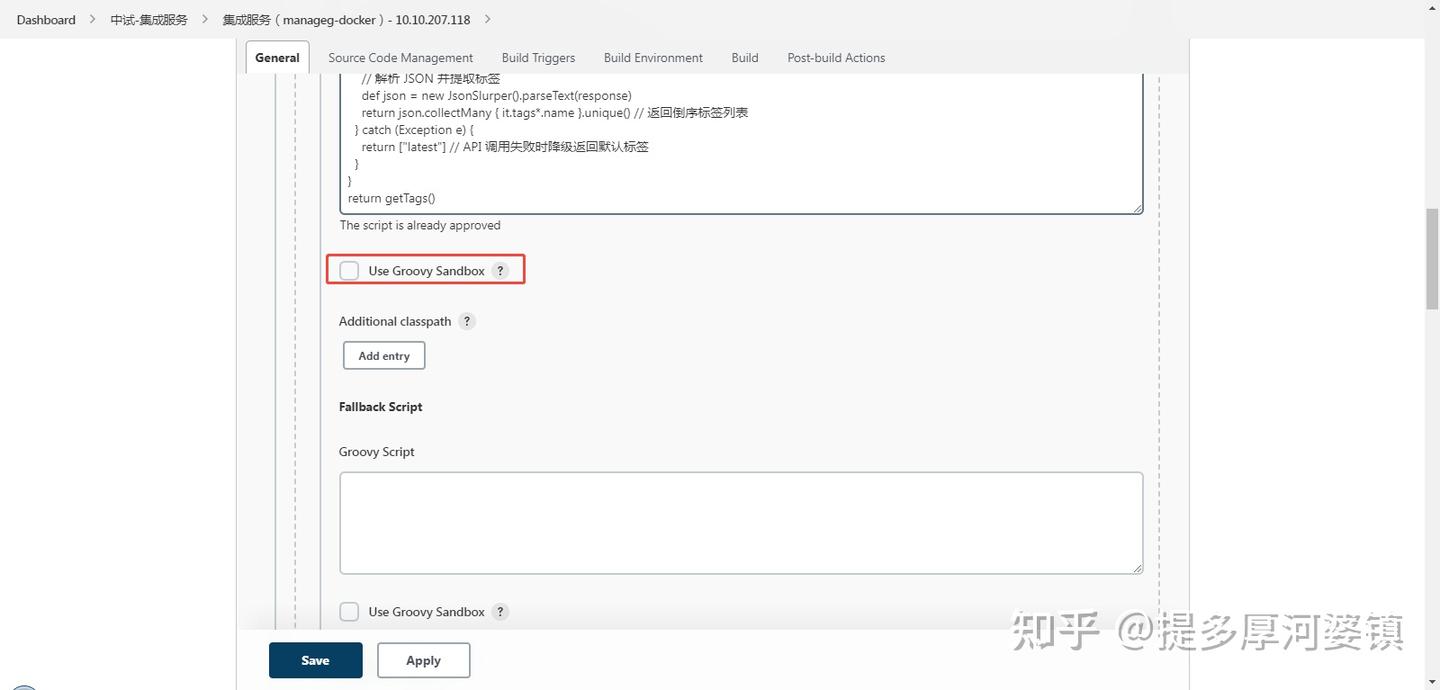Click the 'Fallback Script' heading
Image resolution: width=1440 pixels, height=690 pixels.
click(380, 407)
